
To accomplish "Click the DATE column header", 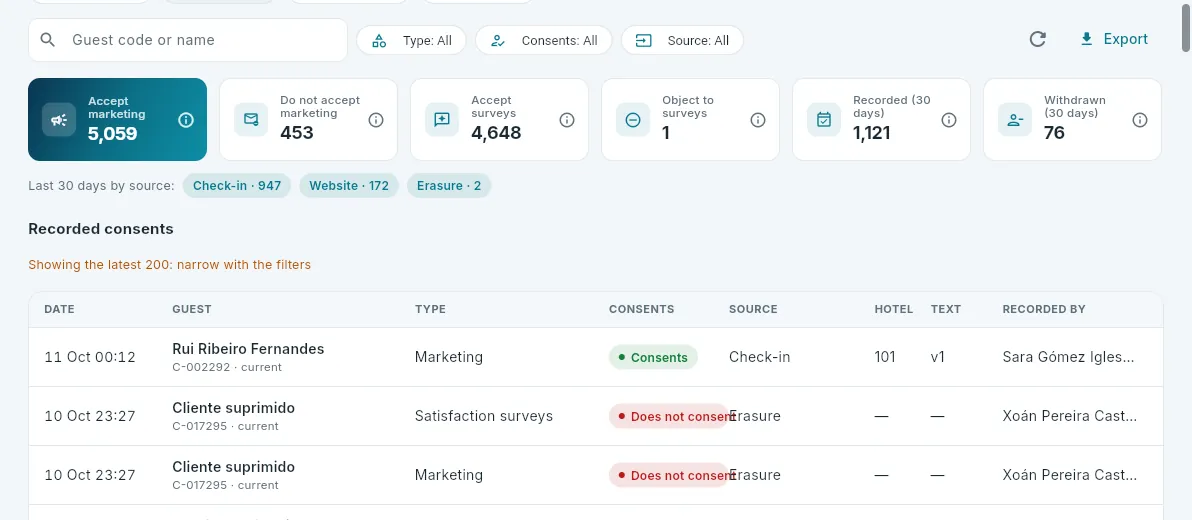I will (x=59, y=309).
